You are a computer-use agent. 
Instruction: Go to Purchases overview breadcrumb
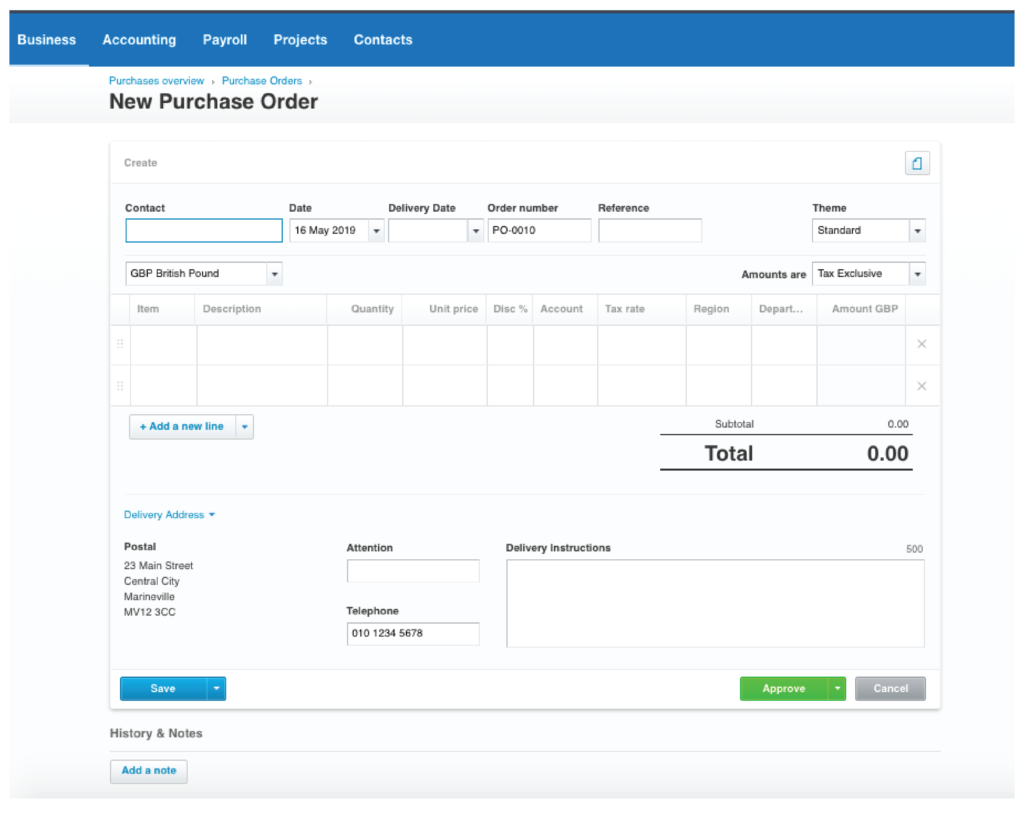click(x=156, y=81)
